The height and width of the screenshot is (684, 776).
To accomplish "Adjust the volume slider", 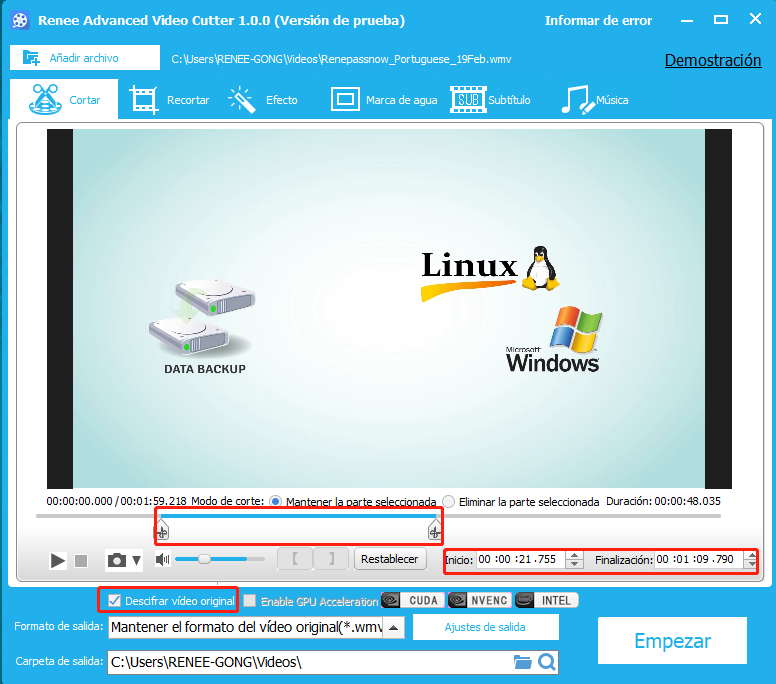I will 219,559.
